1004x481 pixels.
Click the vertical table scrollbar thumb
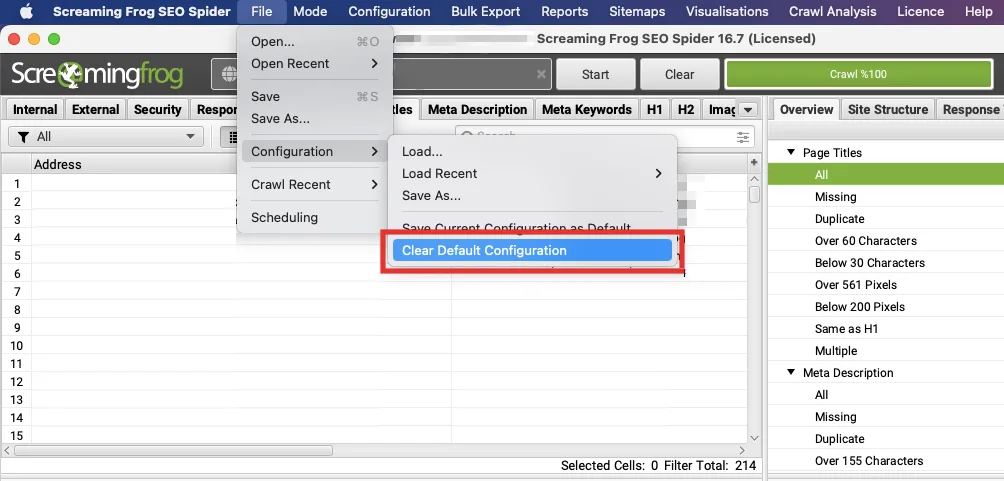coord(754,194)
